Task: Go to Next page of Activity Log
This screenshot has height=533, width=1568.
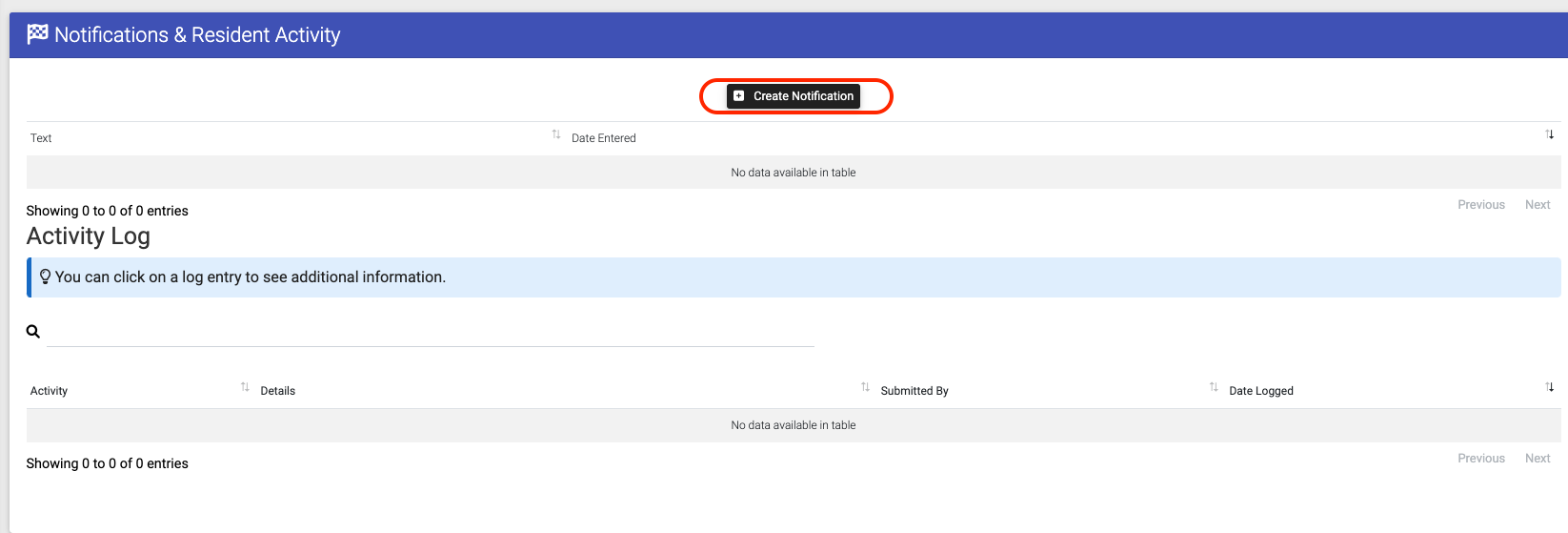Action: pos(1538,459)
